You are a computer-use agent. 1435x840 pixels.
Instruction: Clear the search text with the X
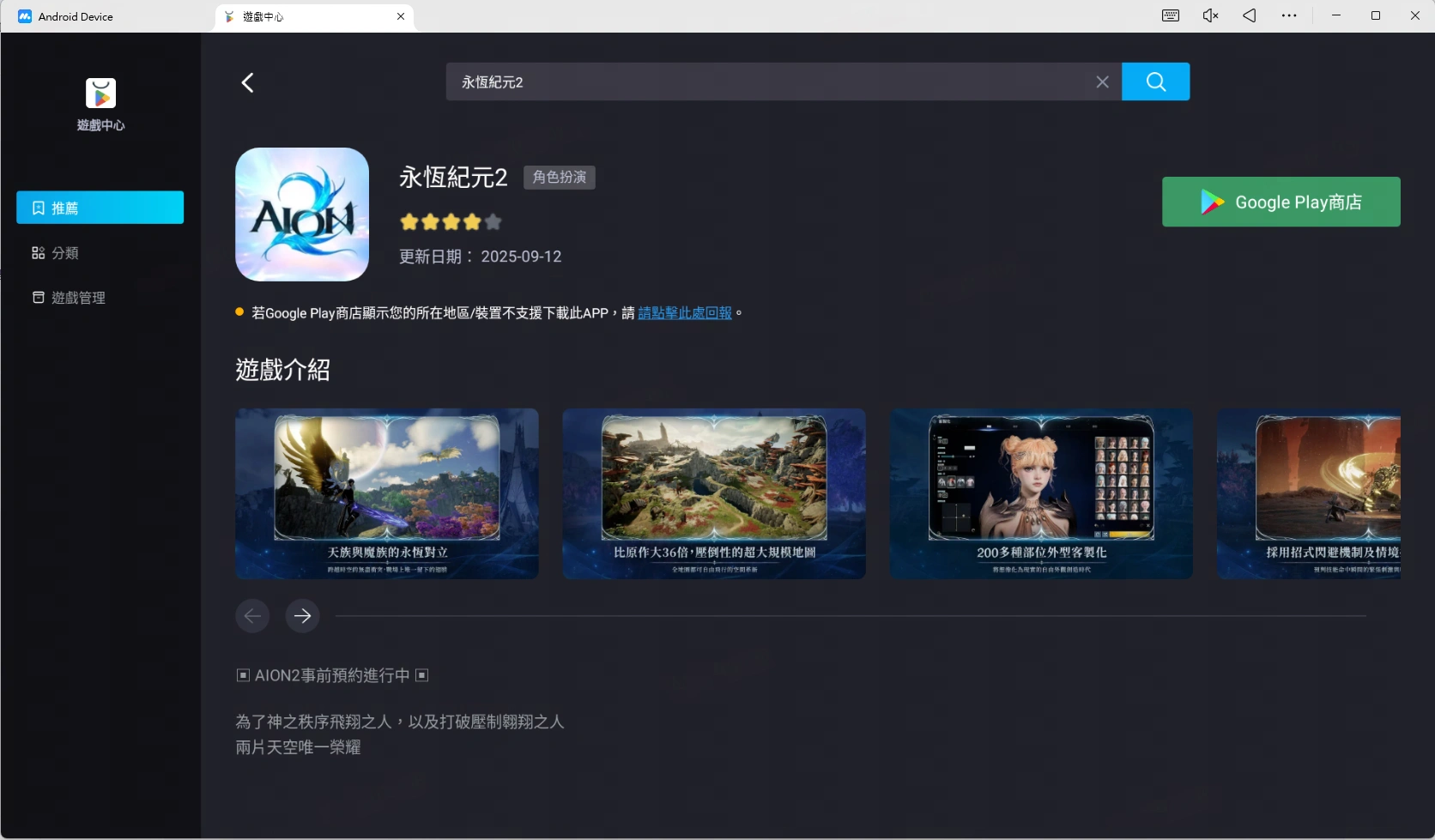click(1102, 82)
